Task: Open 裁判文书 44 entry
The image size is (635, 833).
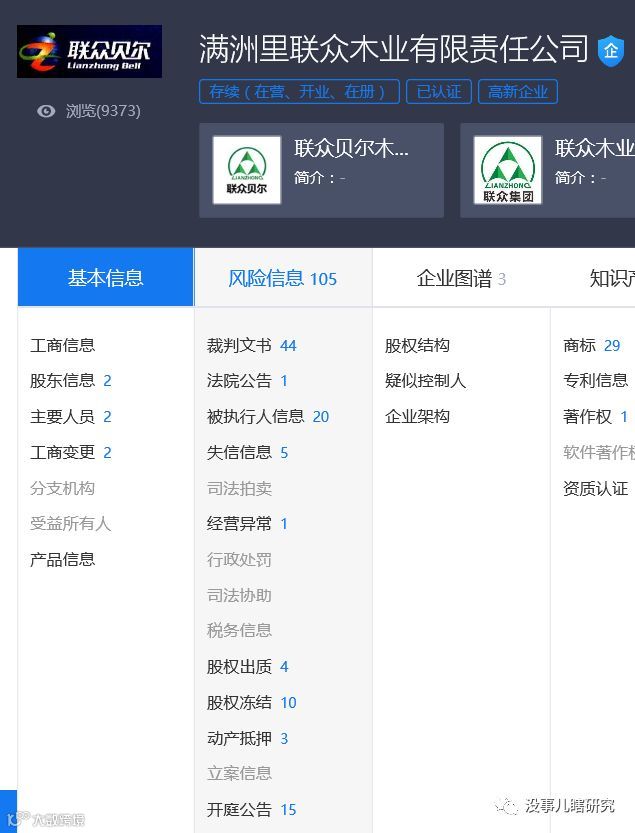Action: [252, 345]
